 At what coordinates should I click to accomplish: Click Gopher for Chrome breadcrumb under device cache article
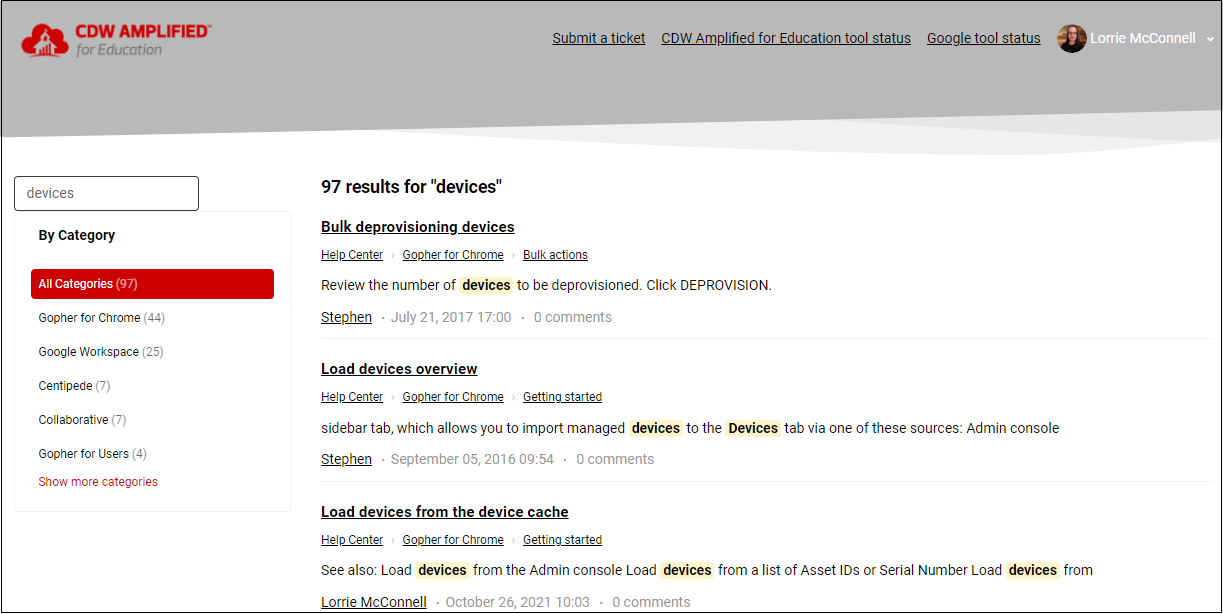pos(453,540)
